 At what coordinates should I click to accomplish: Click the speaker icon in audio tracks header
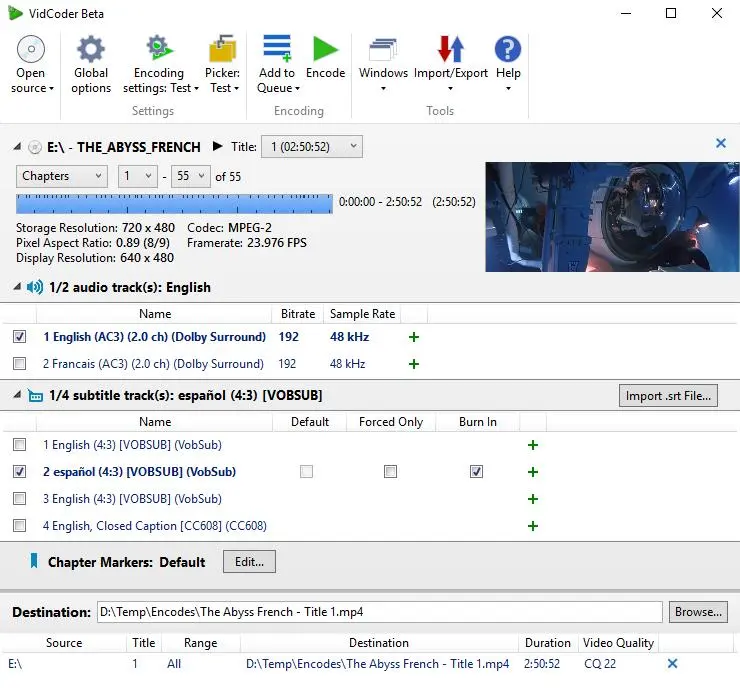[x=35, y=287]
